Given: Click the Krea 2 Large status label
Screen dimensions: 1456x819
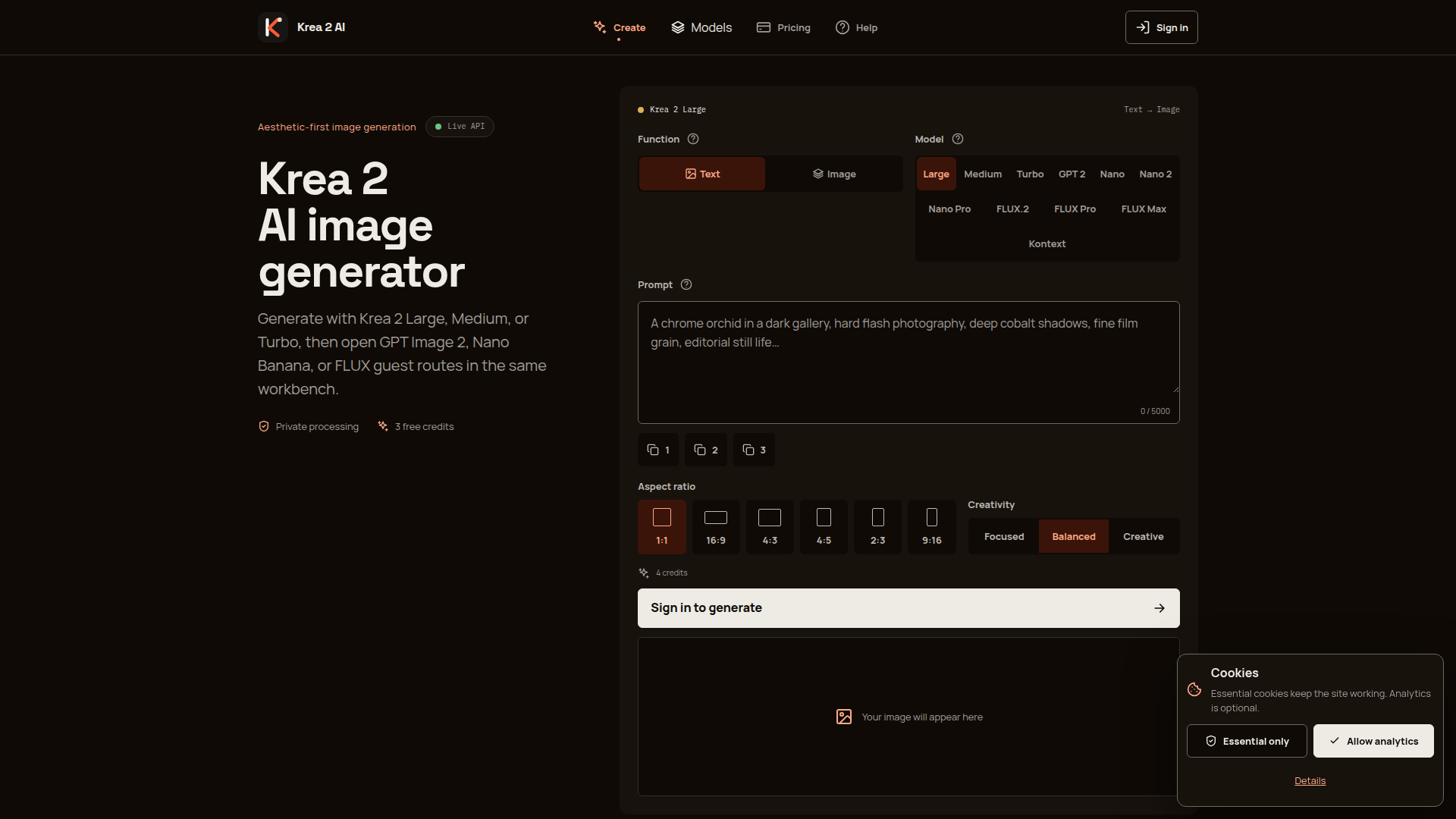Looking at the screenshot, I should tap(672, 109).
